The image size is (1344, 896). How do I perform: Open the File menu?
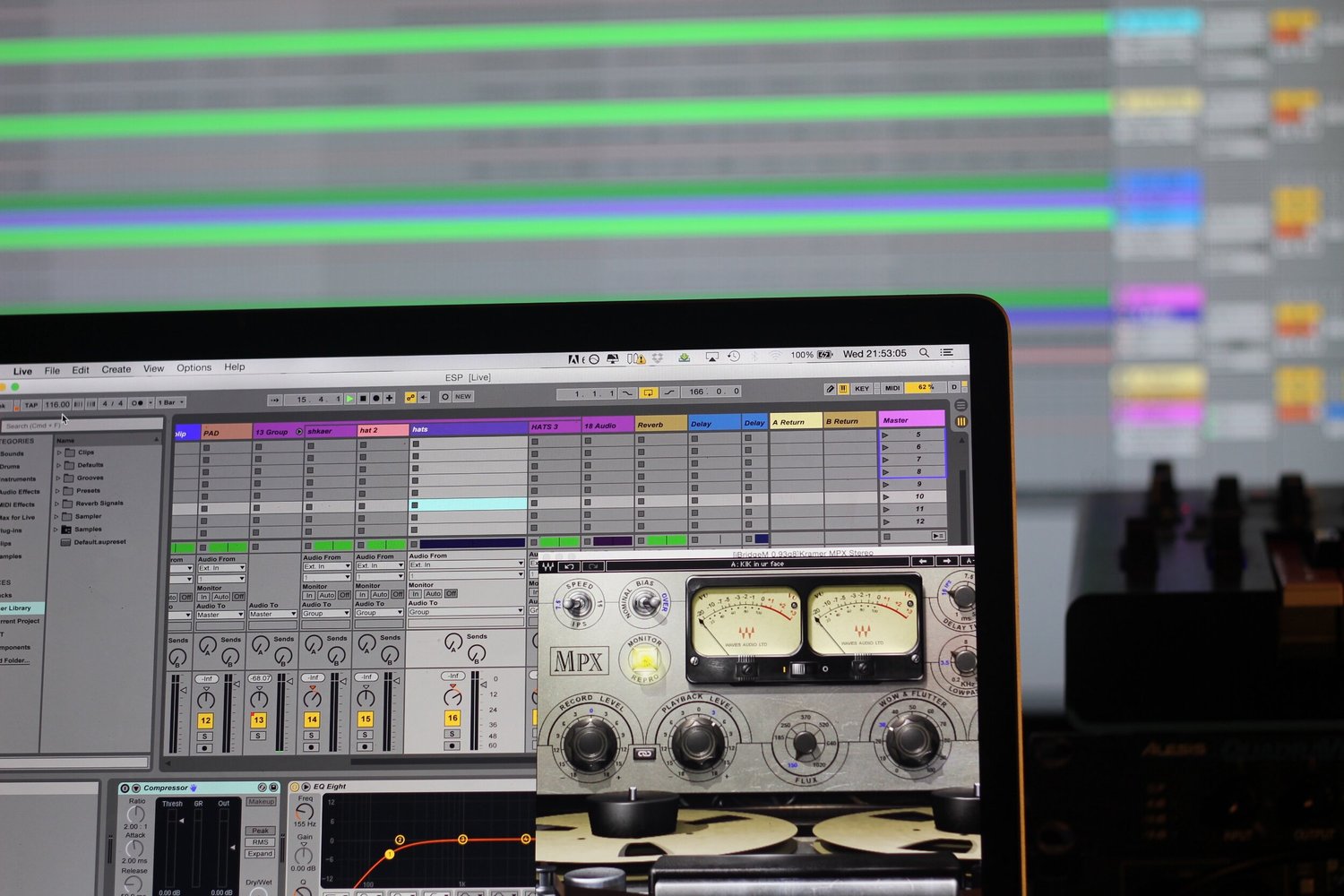[52, 370]
